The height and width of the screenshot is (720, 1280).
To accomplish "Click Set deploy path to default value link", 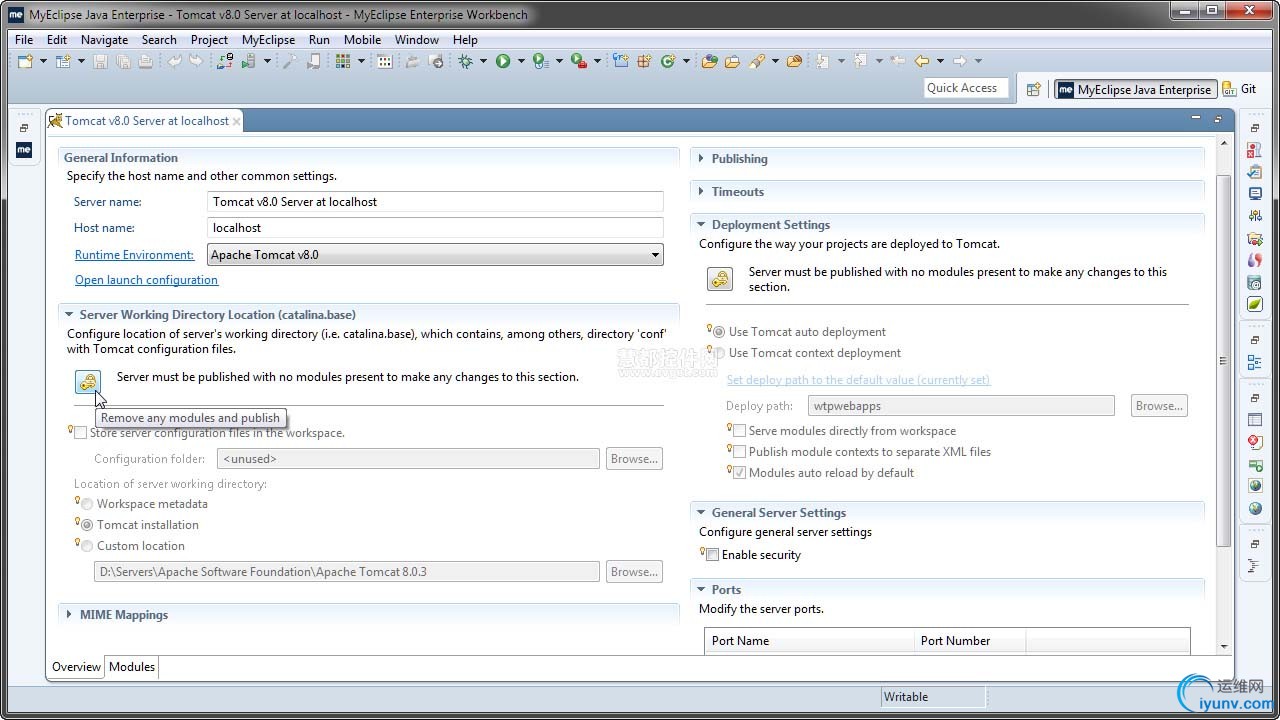I will 858,380.
